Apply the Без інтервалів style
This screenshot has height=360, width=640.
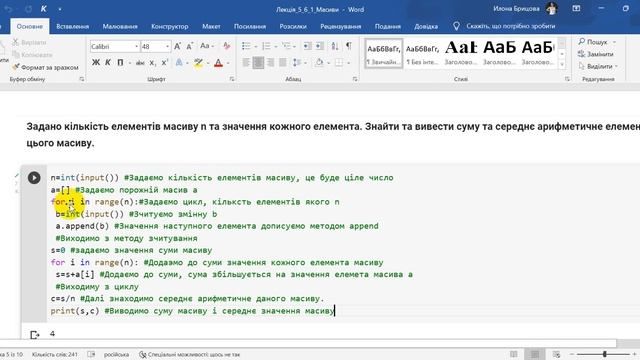point(422,53)
